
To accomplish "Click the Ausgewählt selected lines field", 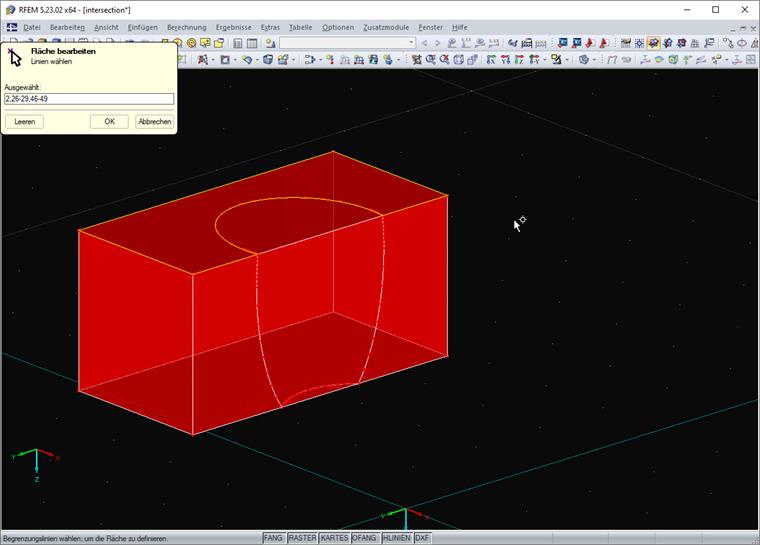I will pos(89,99).
